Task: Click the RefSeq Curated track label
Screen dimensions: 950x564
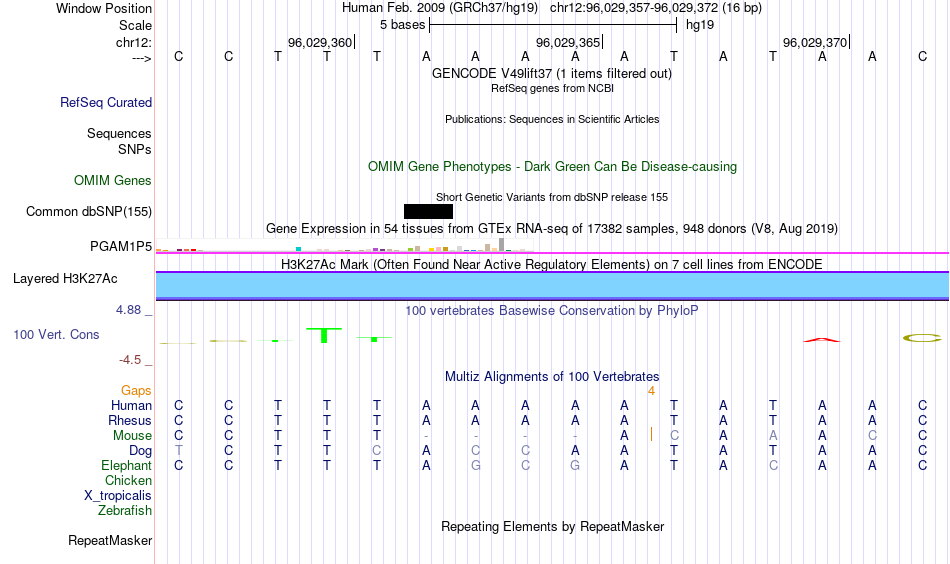Action: (106, 102)
